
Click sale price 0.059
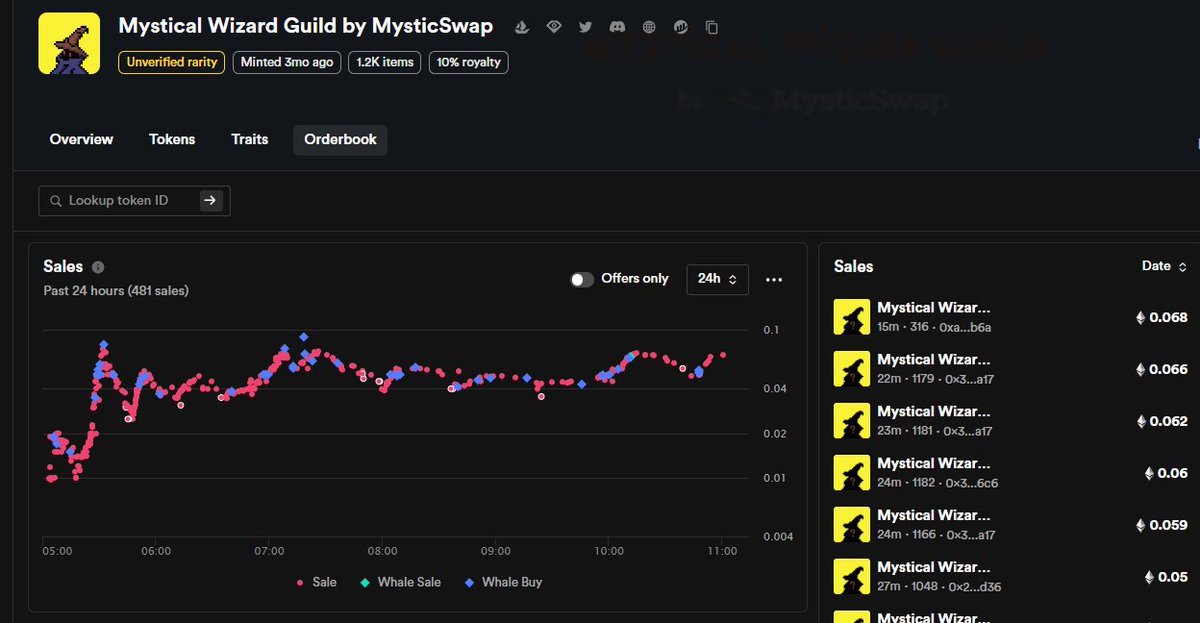(1161, 525)
